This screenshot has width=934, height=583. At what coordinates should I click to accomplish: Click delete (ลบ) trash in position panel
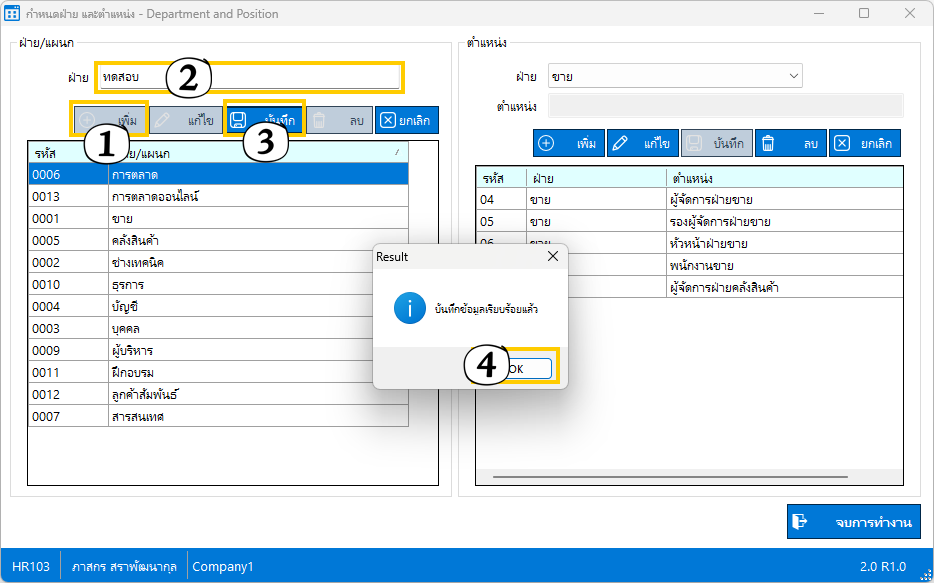coord(789,143)
